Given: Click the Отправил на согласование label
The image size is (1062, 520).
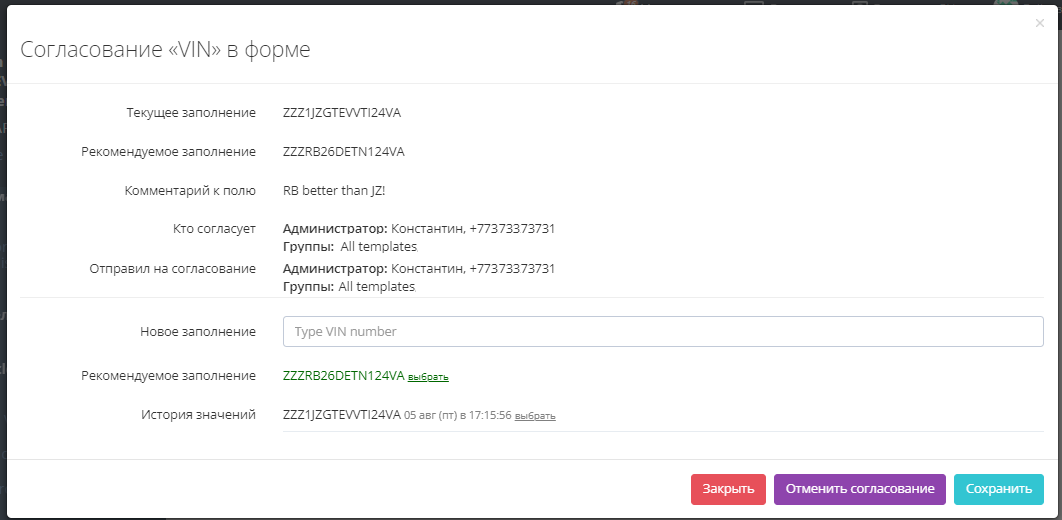Looking at the screenshot, I should point(172,268).
